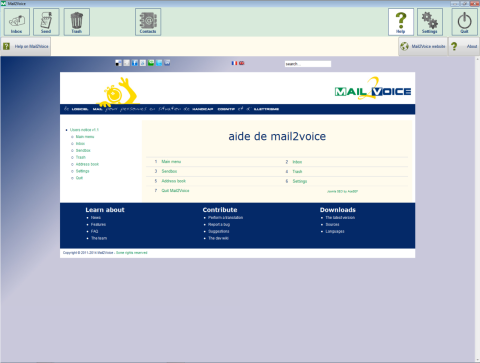The image size is (480, 363).
Task: Click the Mail2Voice logo in banner
Action: 373,89
